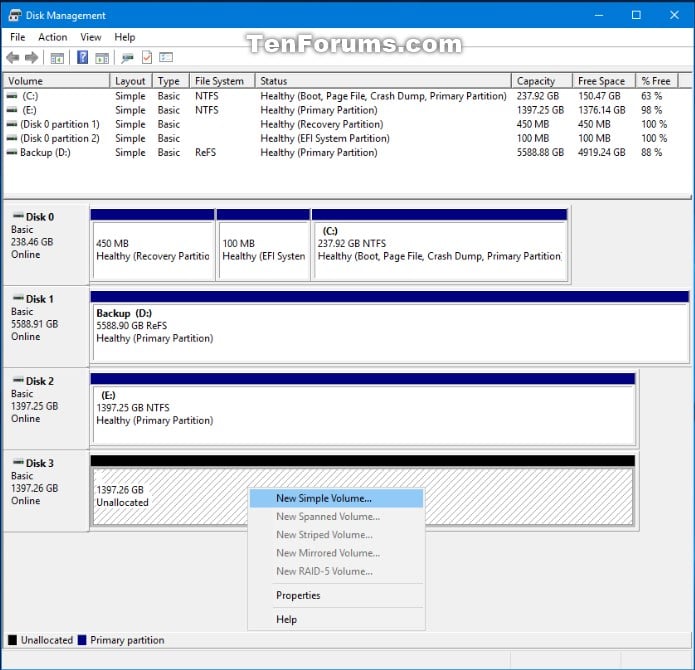Click the Disk 3 Basic 1397.26 GB label
Viewport: 695px width, 670px height.
coord(46,490)
